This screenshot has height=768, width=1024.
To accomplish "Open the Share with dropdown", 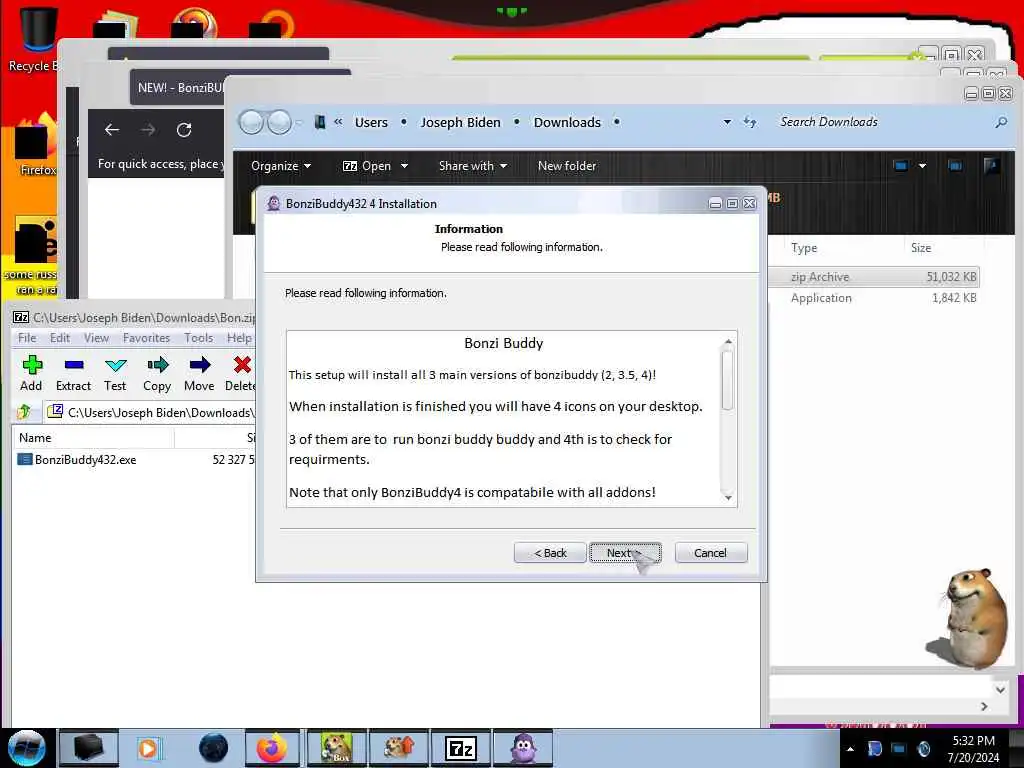I will 473,166.
